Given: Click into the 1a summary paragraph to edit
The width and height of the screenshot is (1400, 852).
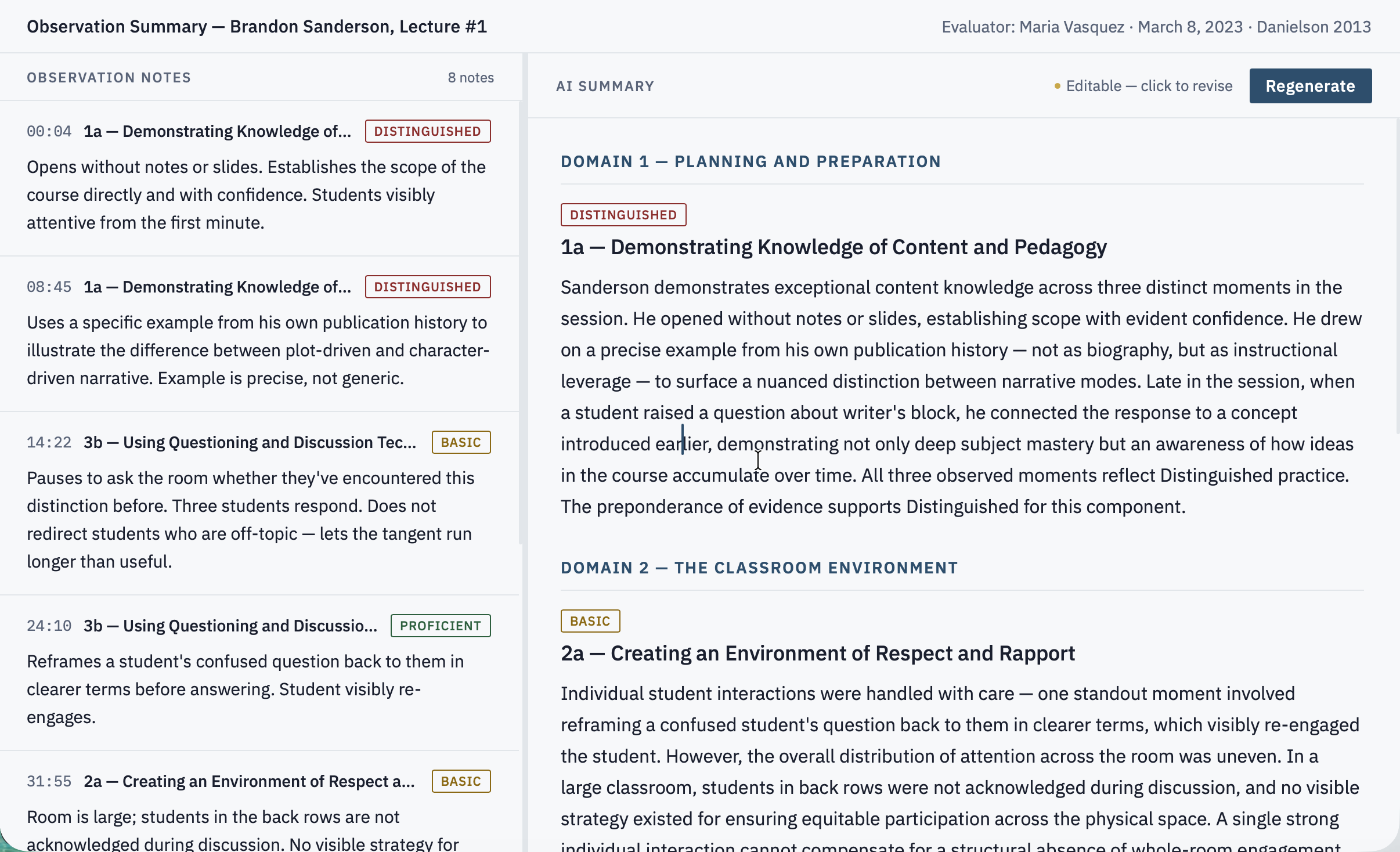Looking at the screenshot, I should click(x=961, y=397).
